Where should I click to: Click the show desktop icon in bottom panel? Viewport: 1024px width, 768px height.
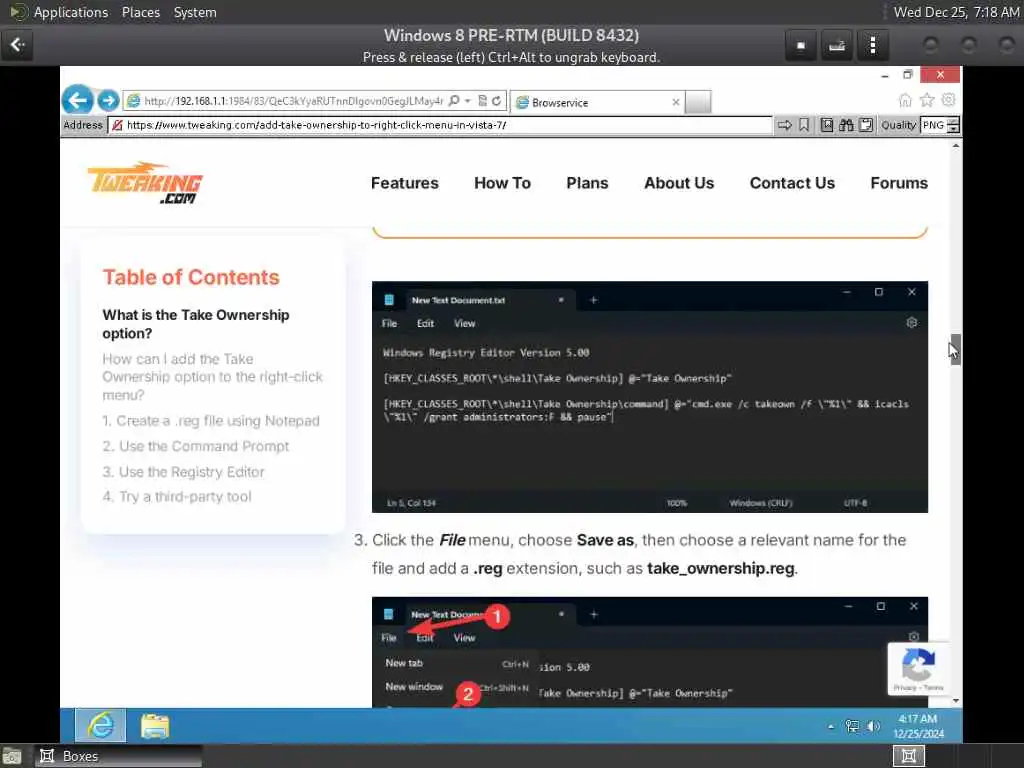pyautogui.click(x=12, y=757)
